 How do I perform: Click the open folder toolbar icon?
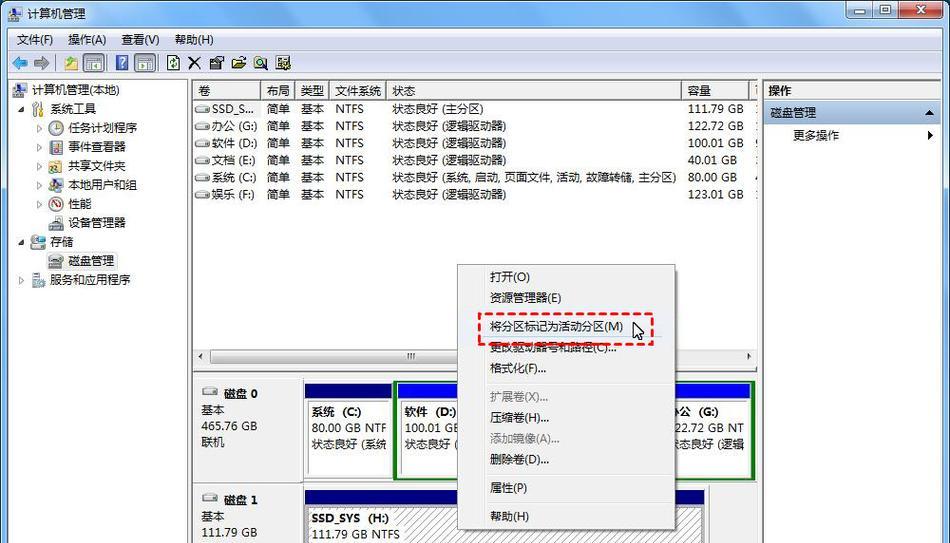click(x=239, y=63)
